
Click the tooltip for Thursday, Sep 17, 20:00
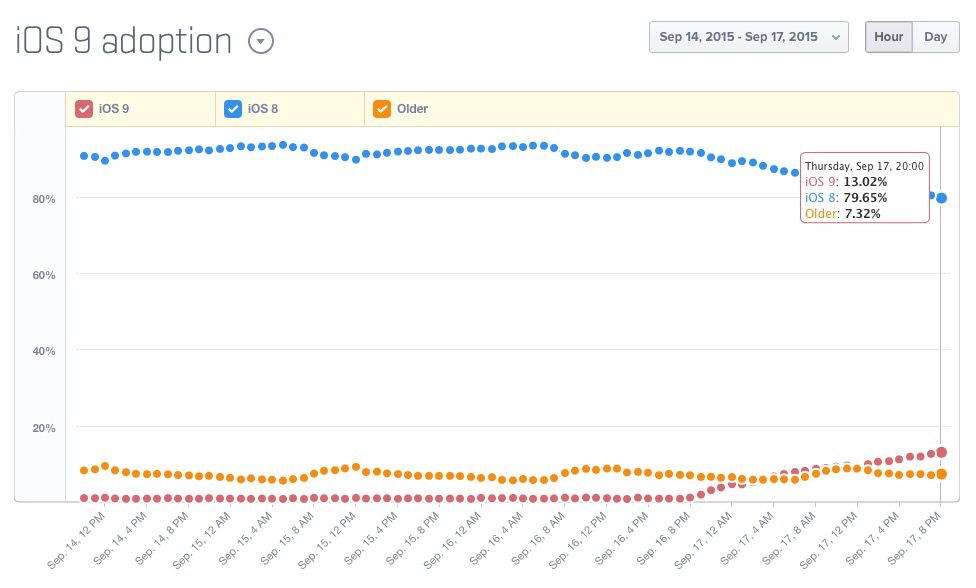[865, 188]
